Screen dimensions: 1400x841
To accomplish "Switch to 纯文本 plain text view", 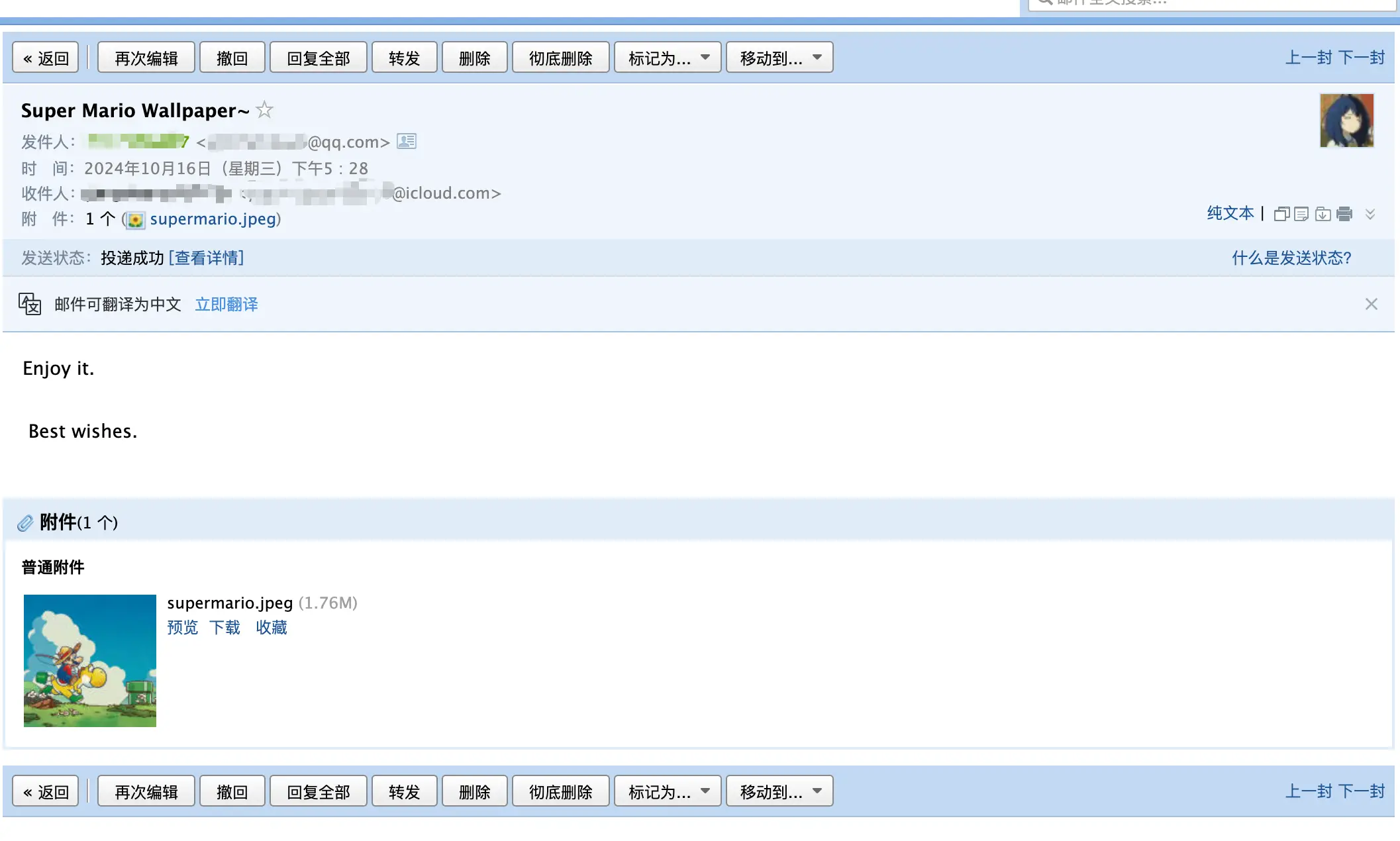I will point(1230,213).
